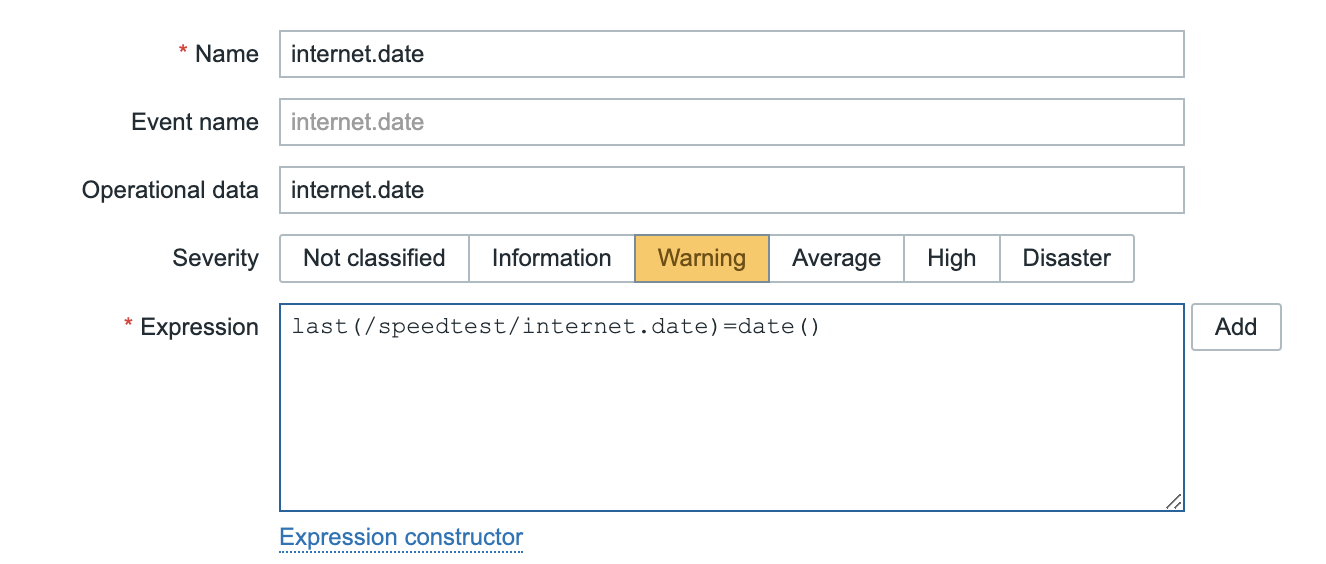Click inside the Expression text area
Viewport: 1326px width, 564px height.
[x=731, y=420]
